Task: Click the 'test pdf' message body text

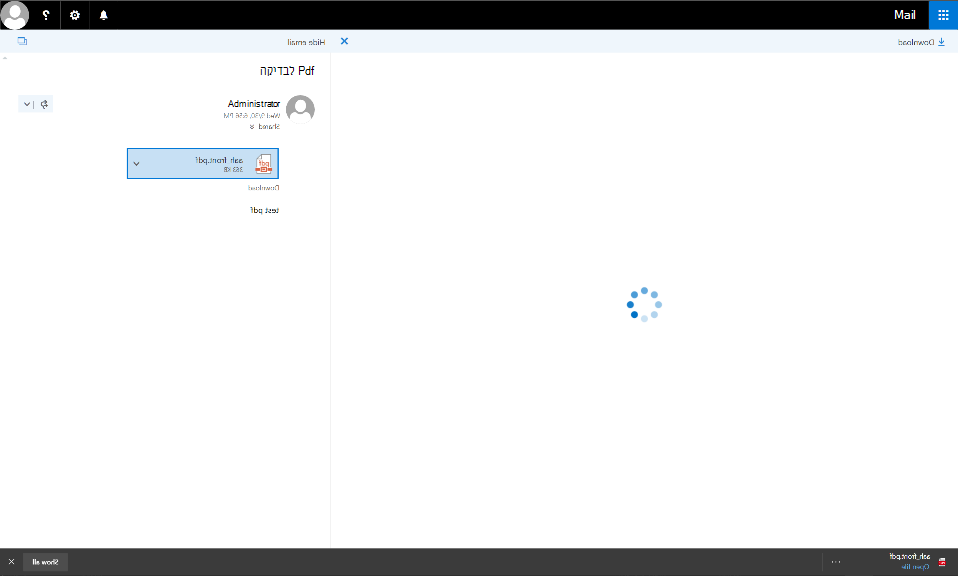Action: click(264, 210)
